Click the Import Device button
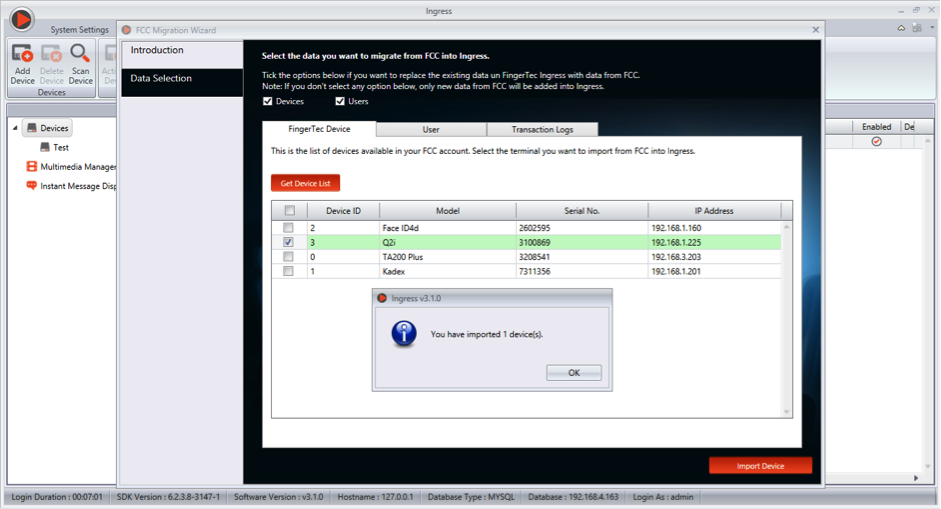 [x=760, y=466]
